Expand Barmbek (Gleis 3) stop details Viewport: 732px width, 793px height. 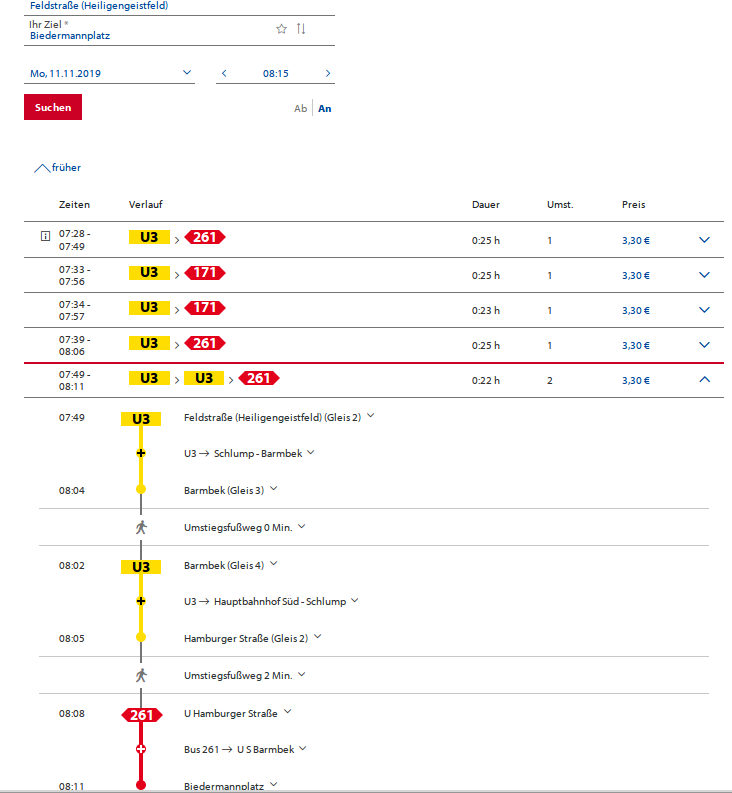point(274,489)
